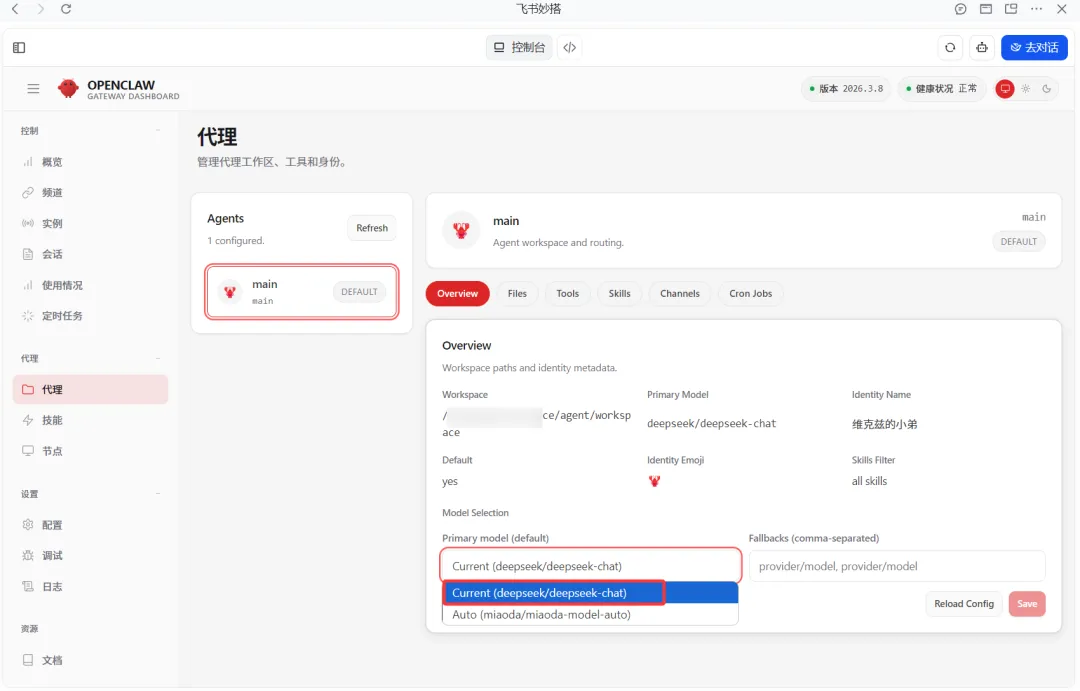Go forward with the forward arrow
Screen dimensions: 1080x691
pos(41,9)
